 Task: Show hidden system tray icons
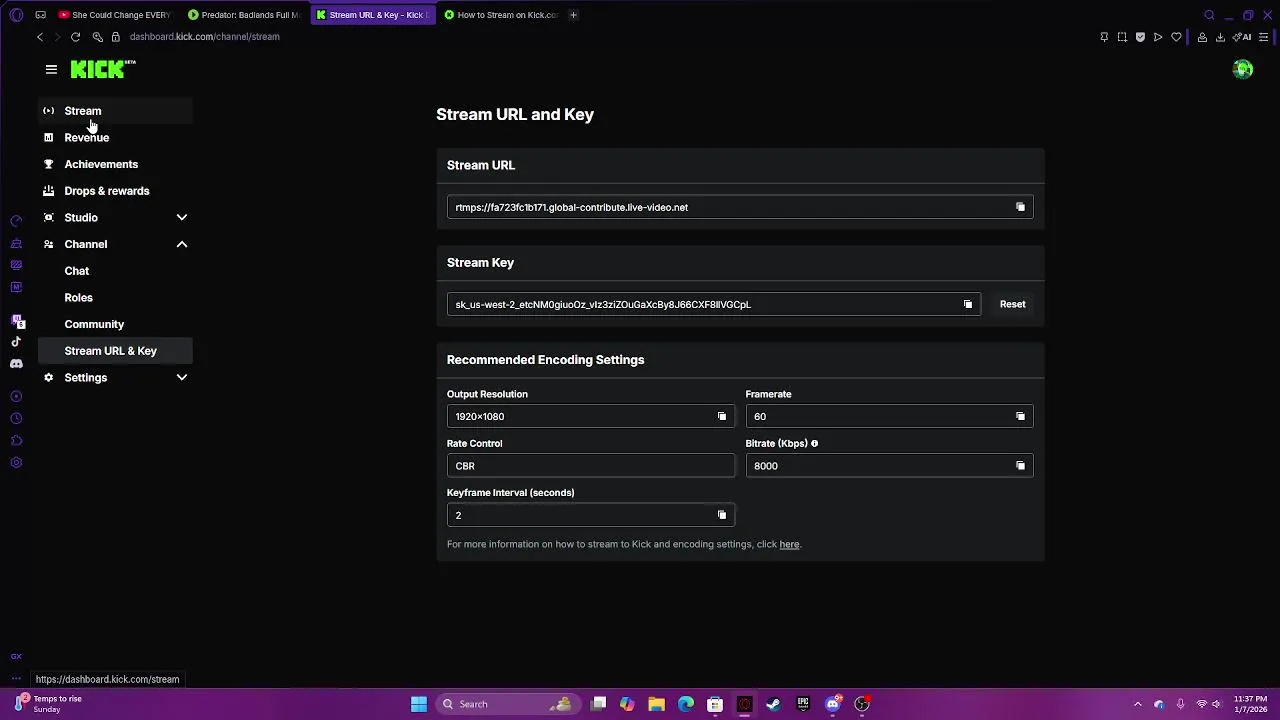[1137, 704]
